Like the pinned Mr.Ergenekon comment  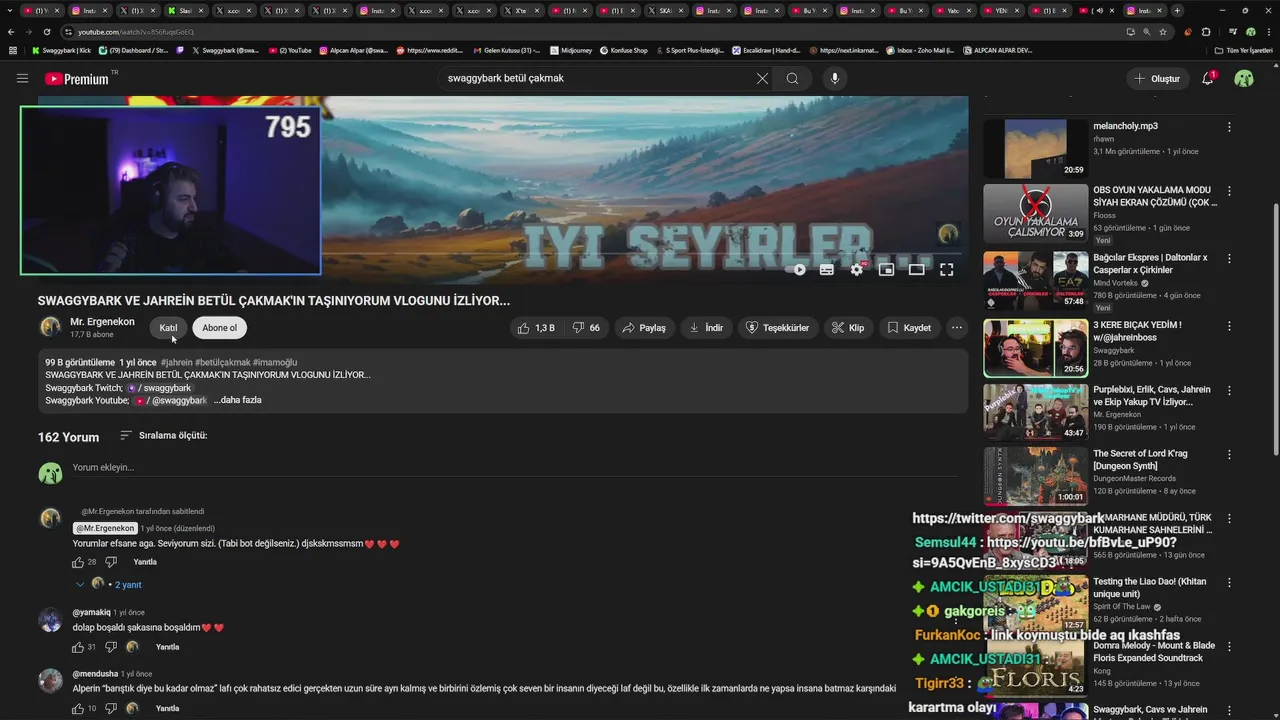pos(78,562)
